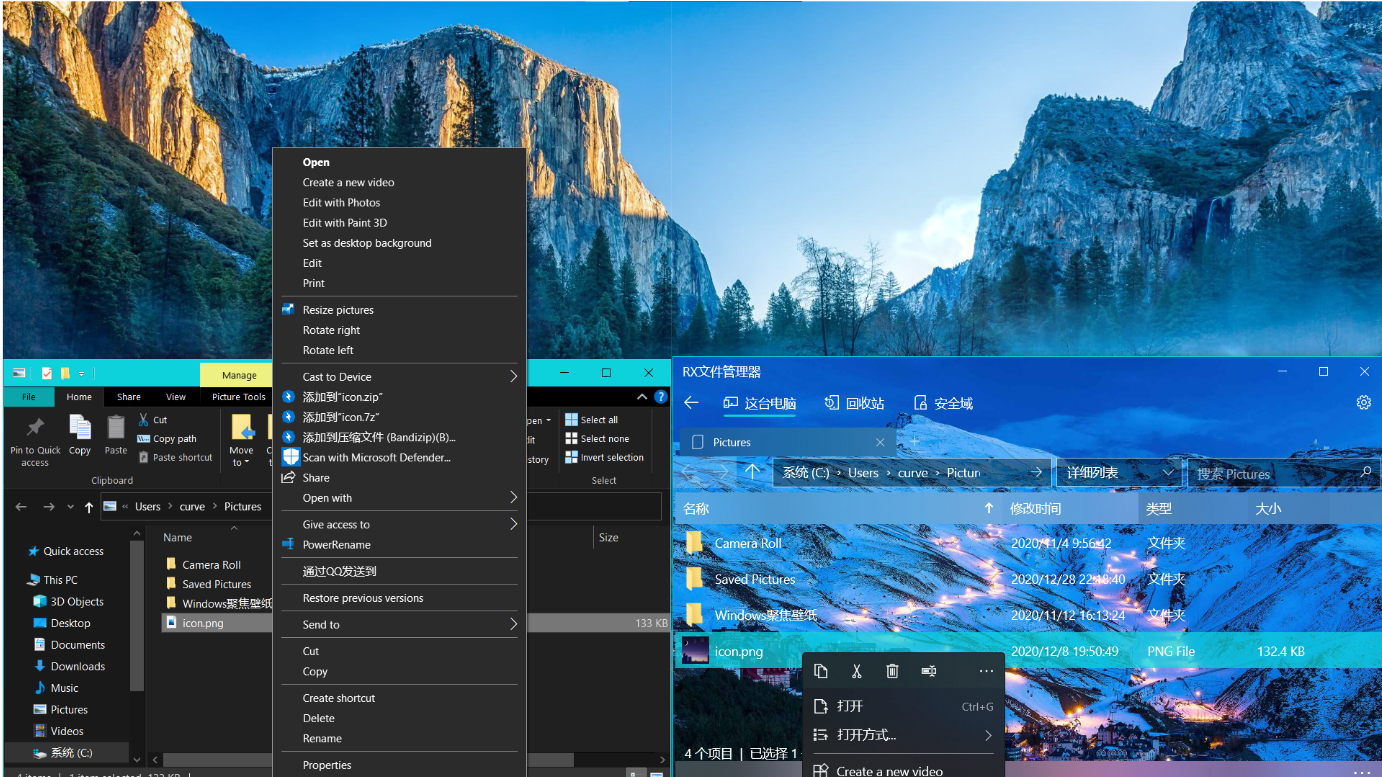Click the up arrow in Explorer navigation bar
The width and height of the screenshot is (1382, 777).
pos(89,507)
